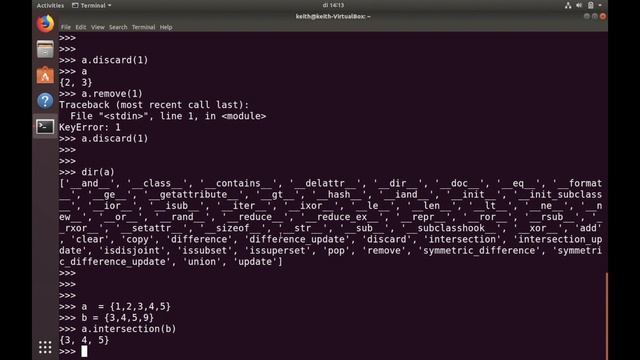Open the Search menu
This screenshot has height=360, width=640.
click(118, 27)
